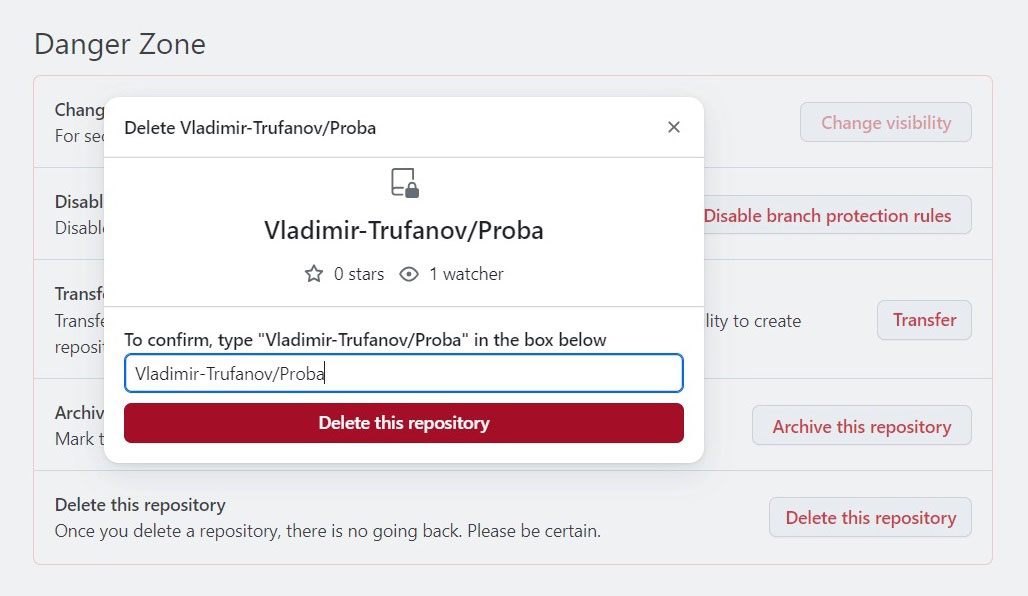Click inside the confirmation text input
1028x596 pixels.
(403, 373)
